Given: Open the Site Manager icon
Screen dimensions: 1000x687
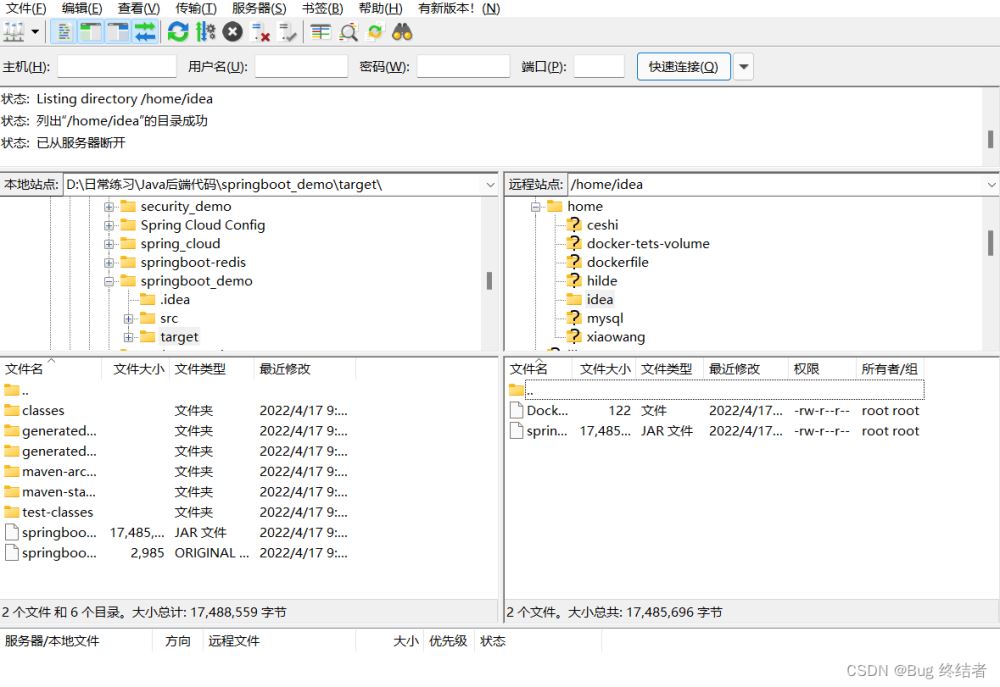Looking at the screenshot, I should pos(14,32).
